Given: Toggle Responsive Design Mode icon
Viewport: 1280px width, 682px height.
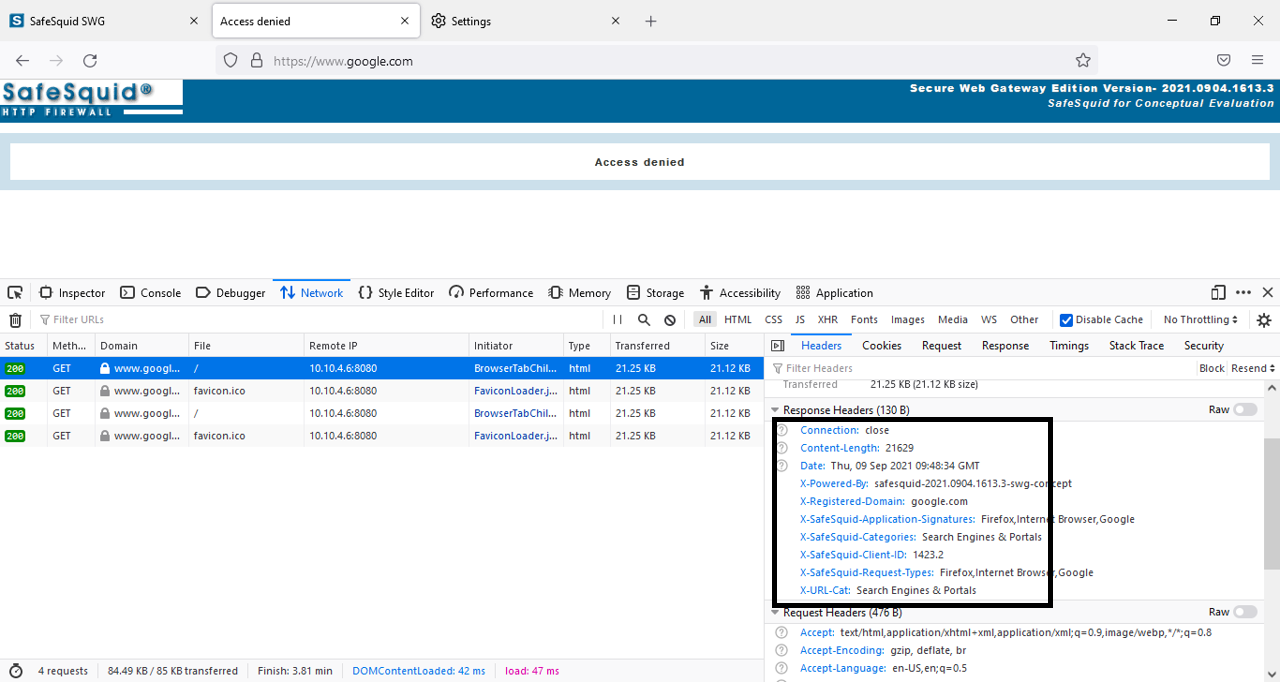Looking at the screenshot, I should point(1218,293).
